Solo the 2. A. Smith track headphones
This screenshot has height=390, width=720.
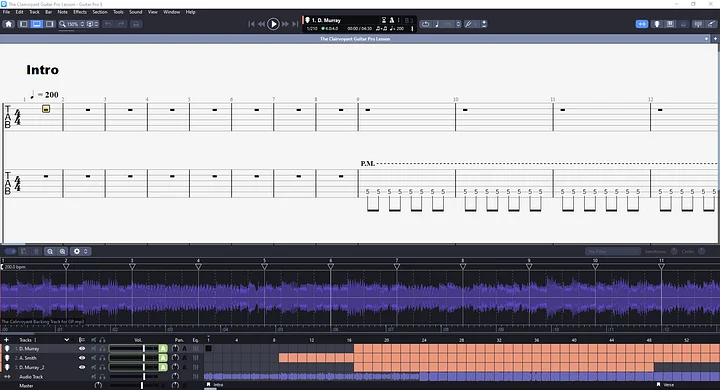[102, 358]
